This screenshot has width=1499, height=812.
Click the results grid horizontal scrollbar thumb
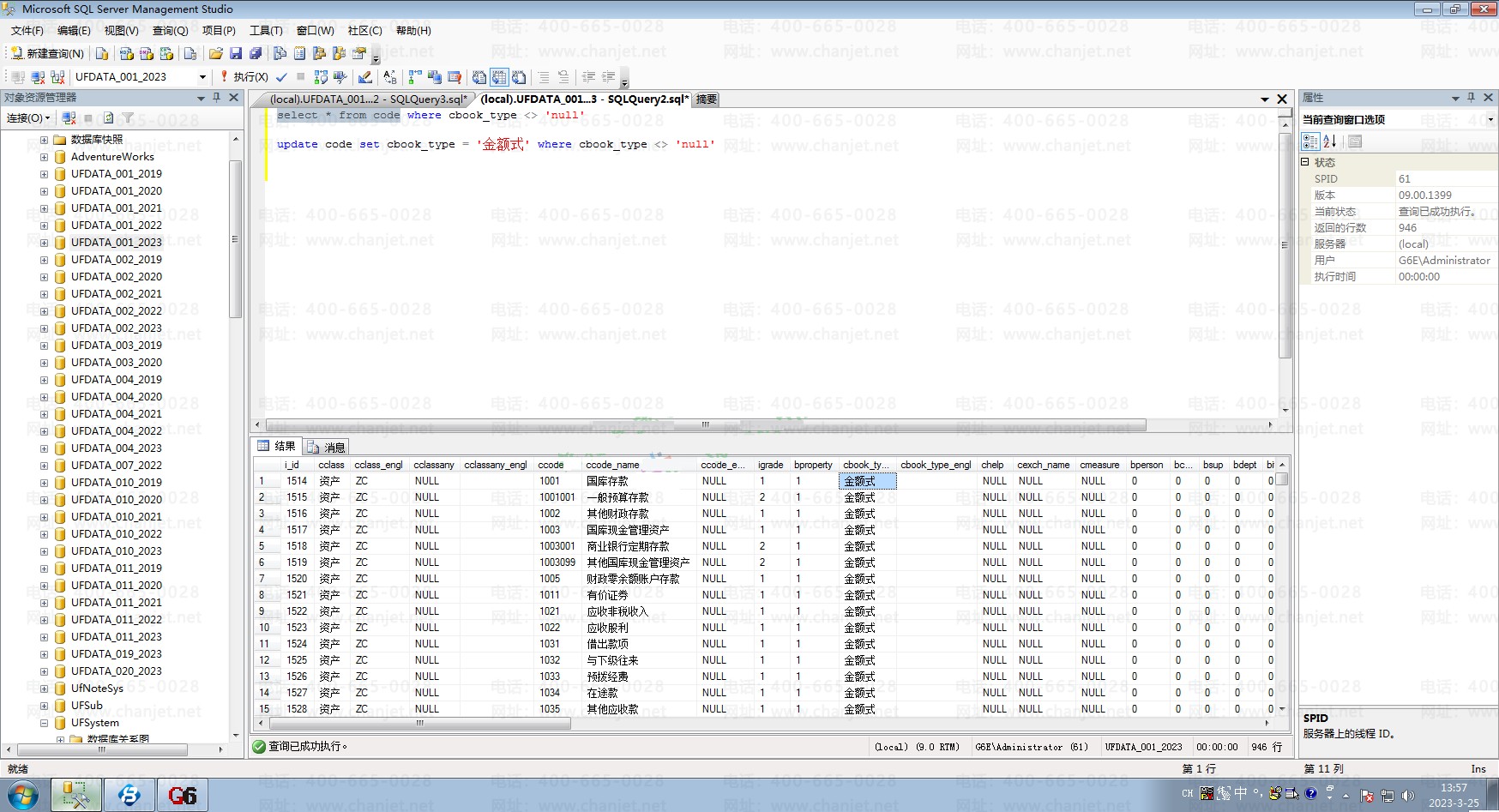(x=420, y=723)
